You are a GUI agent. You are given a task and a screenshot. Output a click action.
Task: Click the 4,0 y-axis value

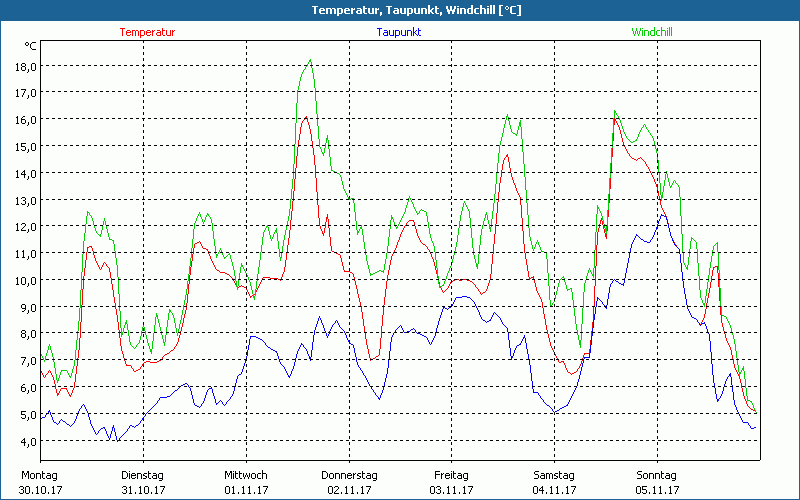click(x=25, y=441)
